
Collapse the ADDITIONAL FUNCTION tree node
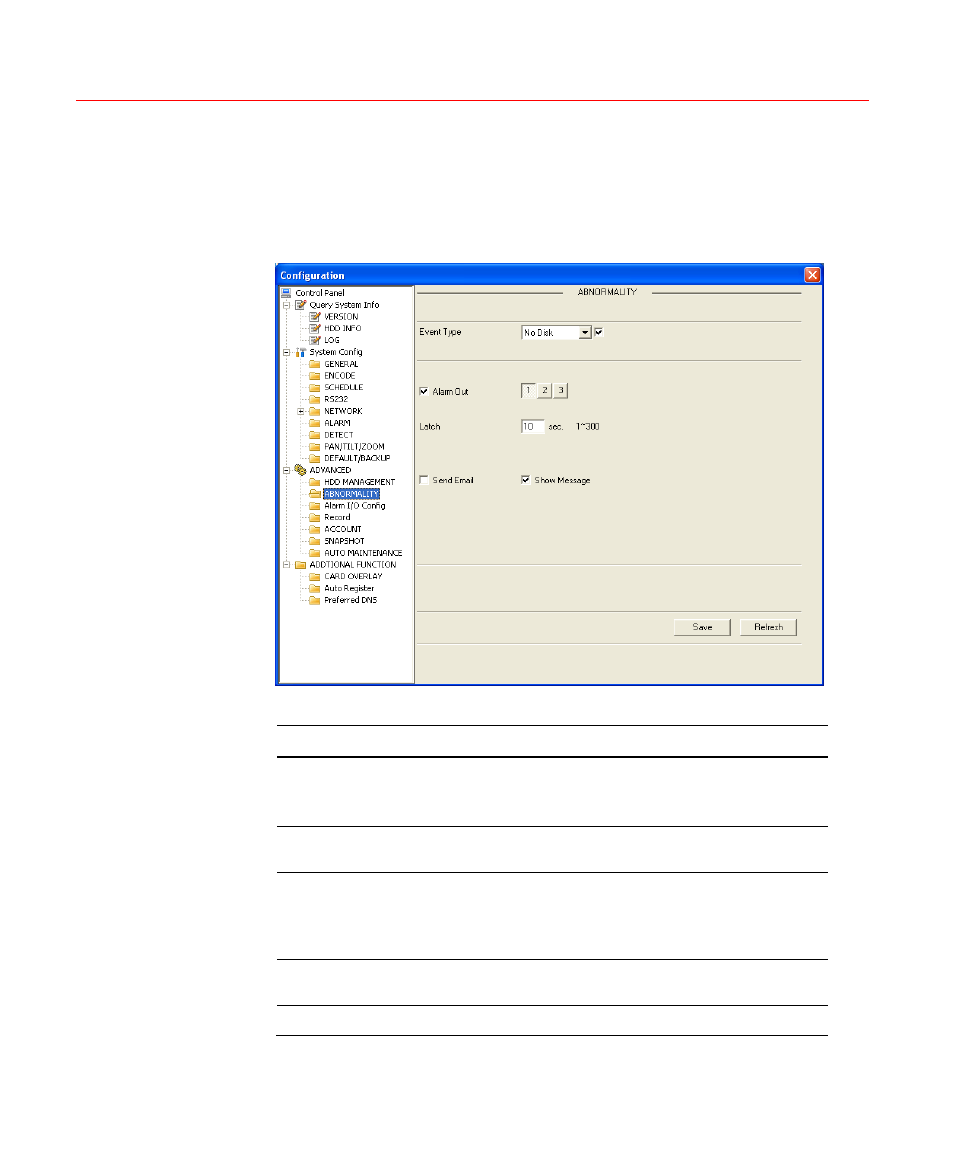click(286, 564)
